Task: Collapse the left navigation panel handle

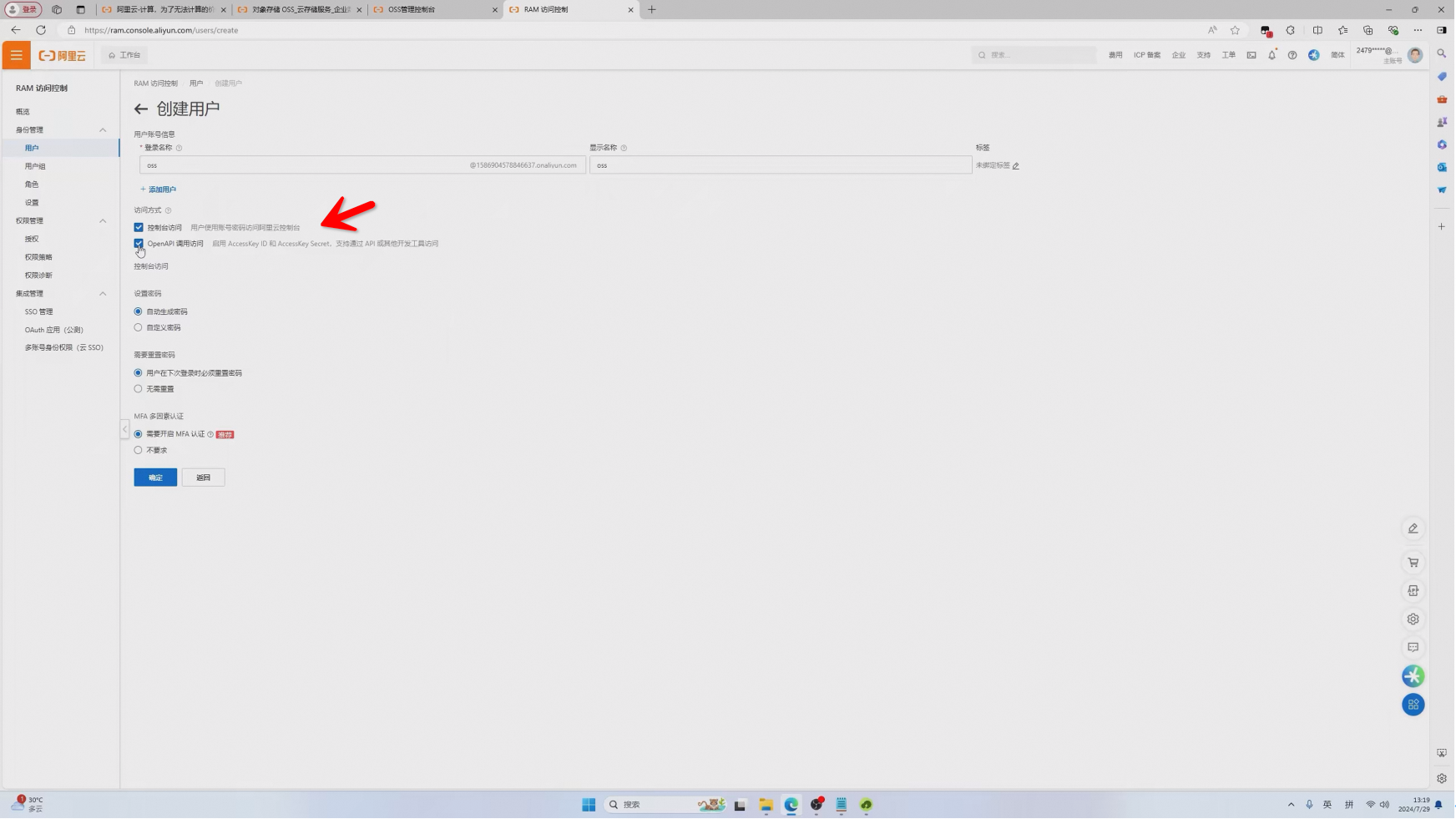Action: point(124,430)
